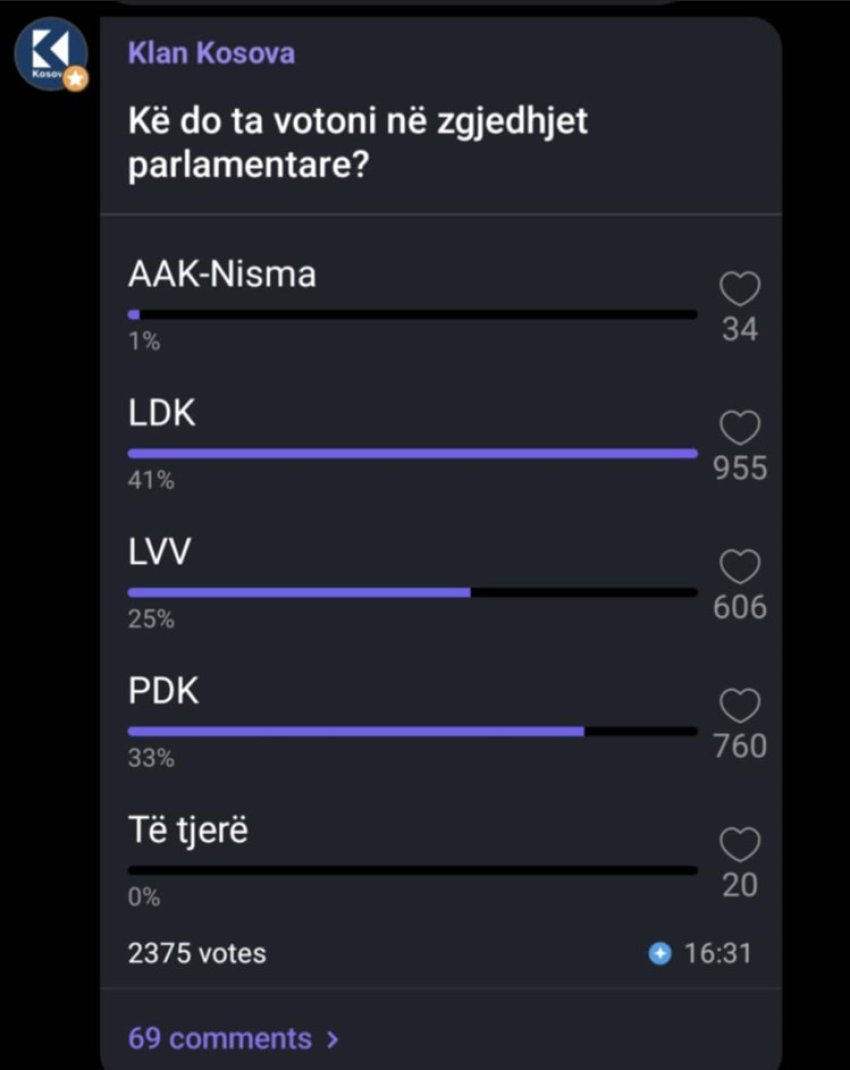Click the Të tjerë option label
850x1070 pixels.
(188, 830)
